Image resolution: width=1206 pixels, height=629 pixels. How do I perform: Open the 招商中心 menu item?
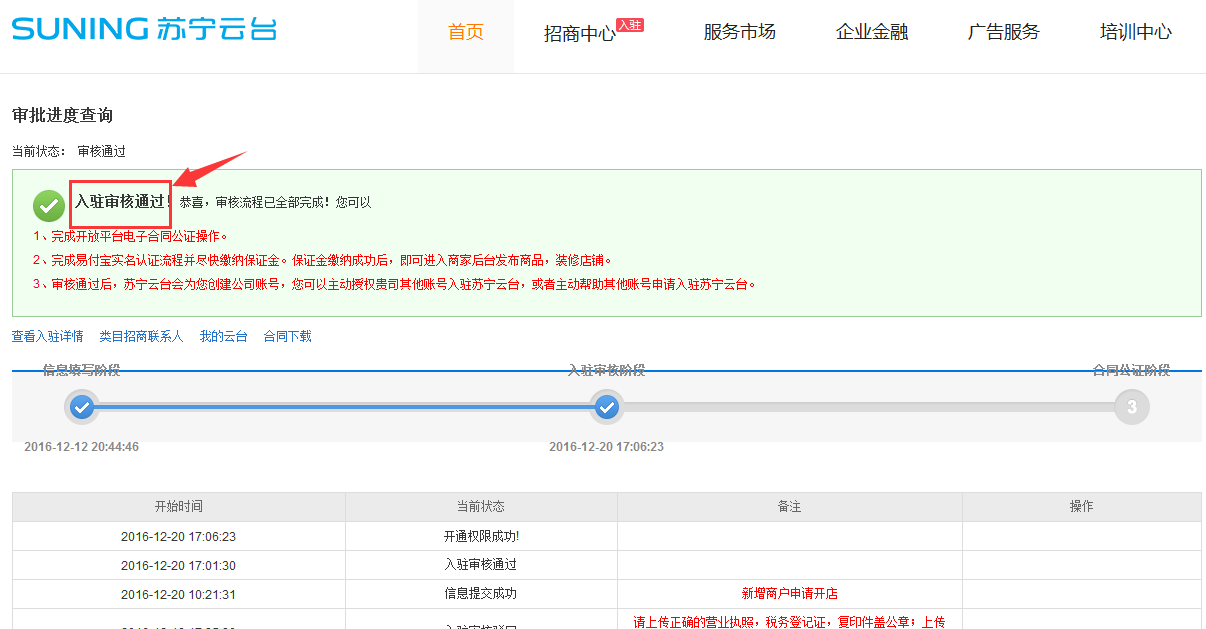(x=580, y=33)
